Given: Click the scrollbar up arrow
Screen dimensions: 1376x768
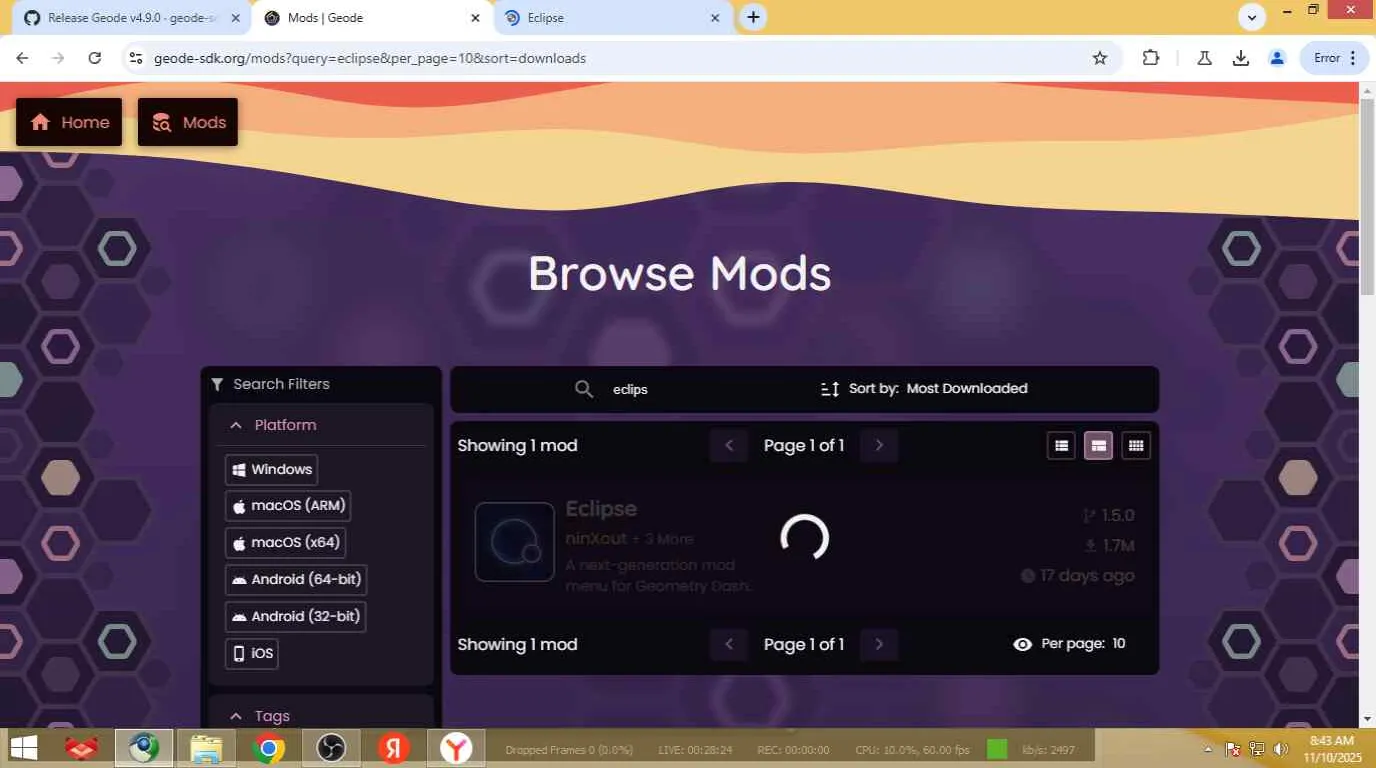Looking at the screenshot, I should pyautogui.click(x=1367, y=90).
